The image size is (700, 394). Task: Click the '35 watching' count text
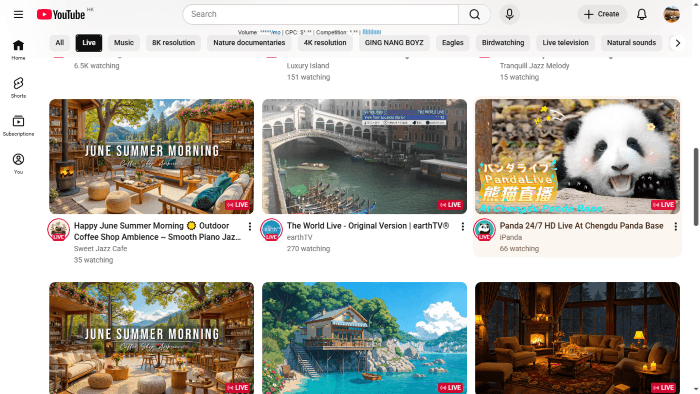(93, 260)
